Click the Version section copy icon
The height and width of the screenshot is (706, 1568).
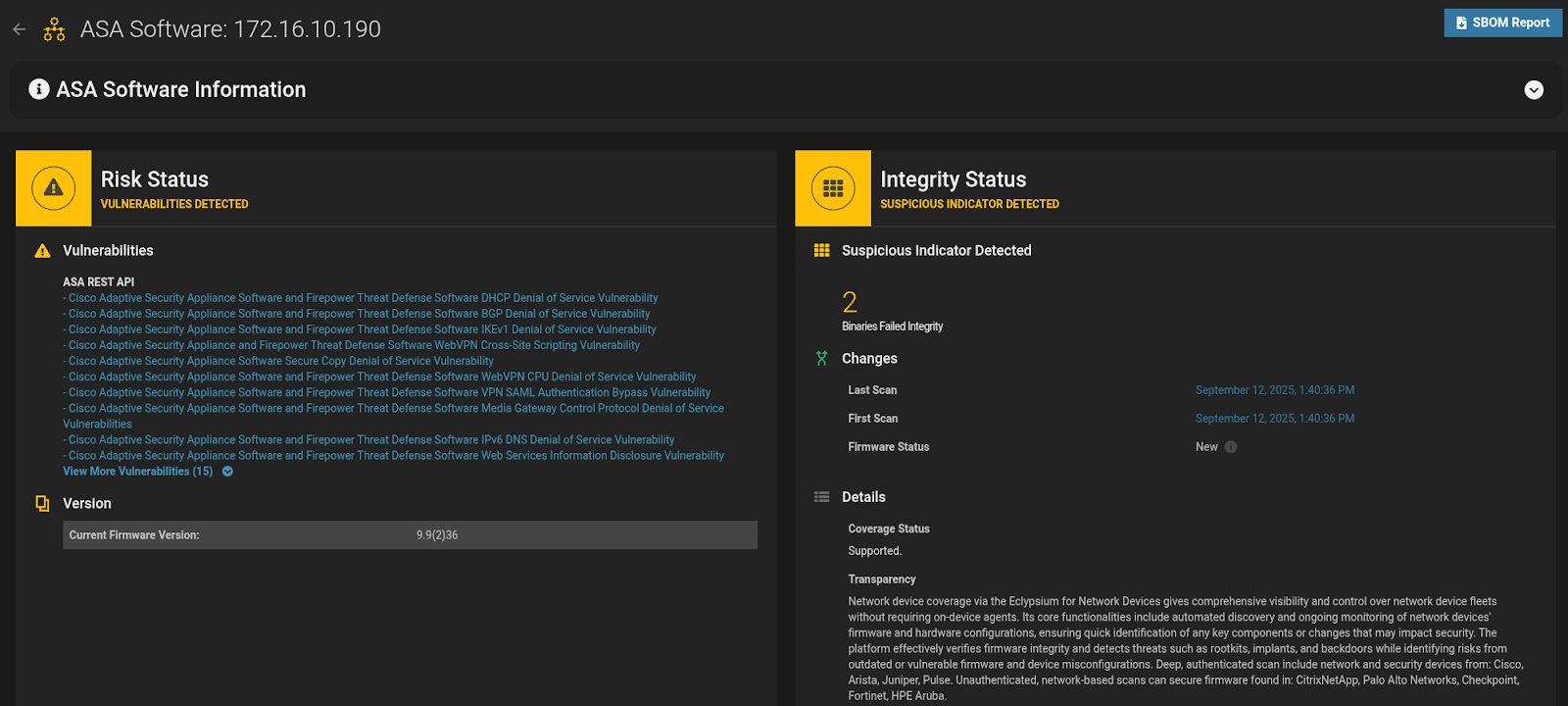click(x=42, y=503)
